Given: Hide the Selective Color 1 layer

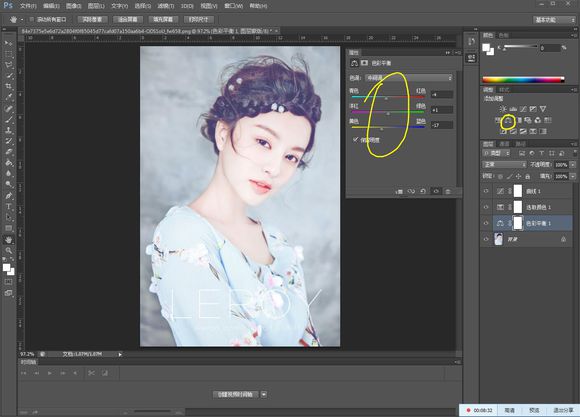Looking at the screenshot, I should (x=486, y=207).
